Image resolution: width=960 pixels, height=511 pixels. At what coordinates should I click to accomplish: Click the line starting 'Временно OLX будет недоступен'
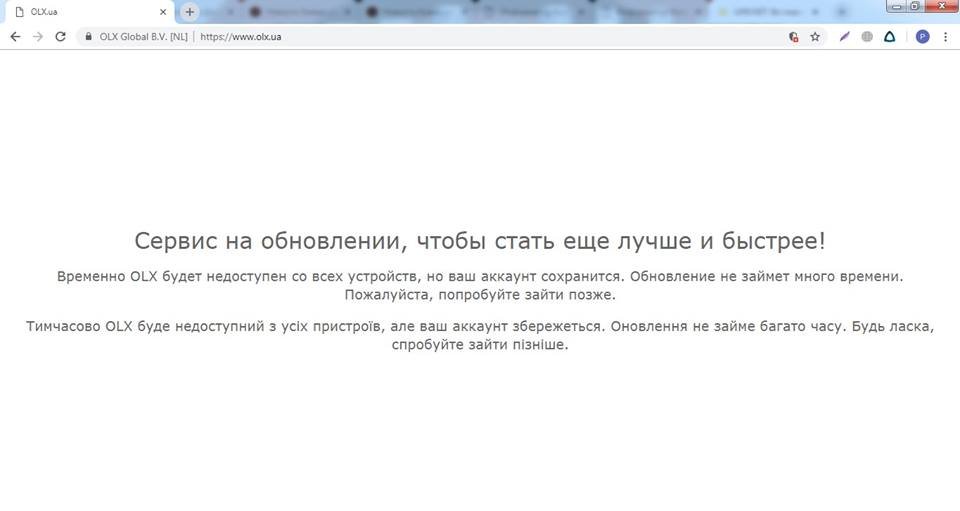pos(480,277)
